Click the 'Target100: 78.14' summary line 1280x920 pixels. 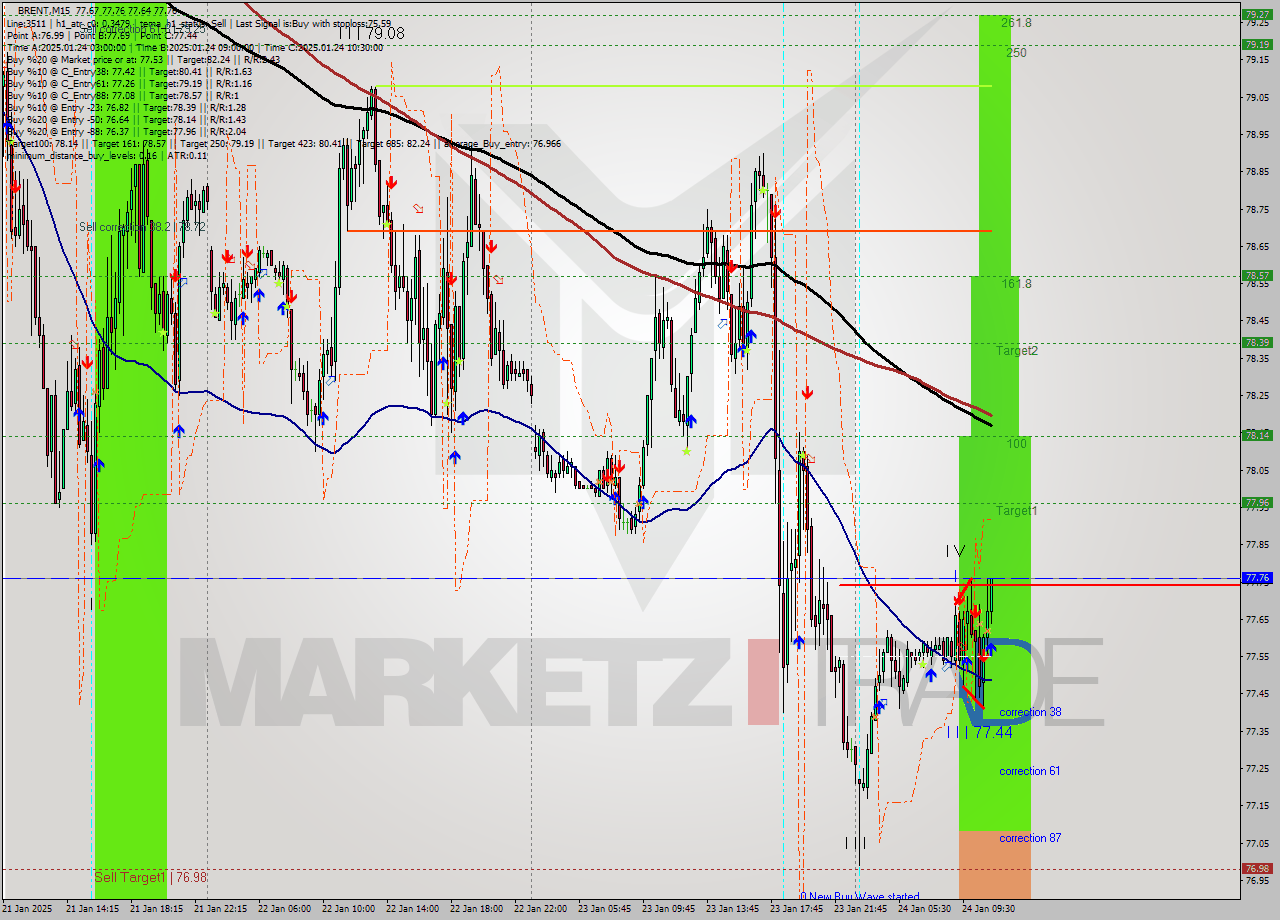tap(283, 143)
